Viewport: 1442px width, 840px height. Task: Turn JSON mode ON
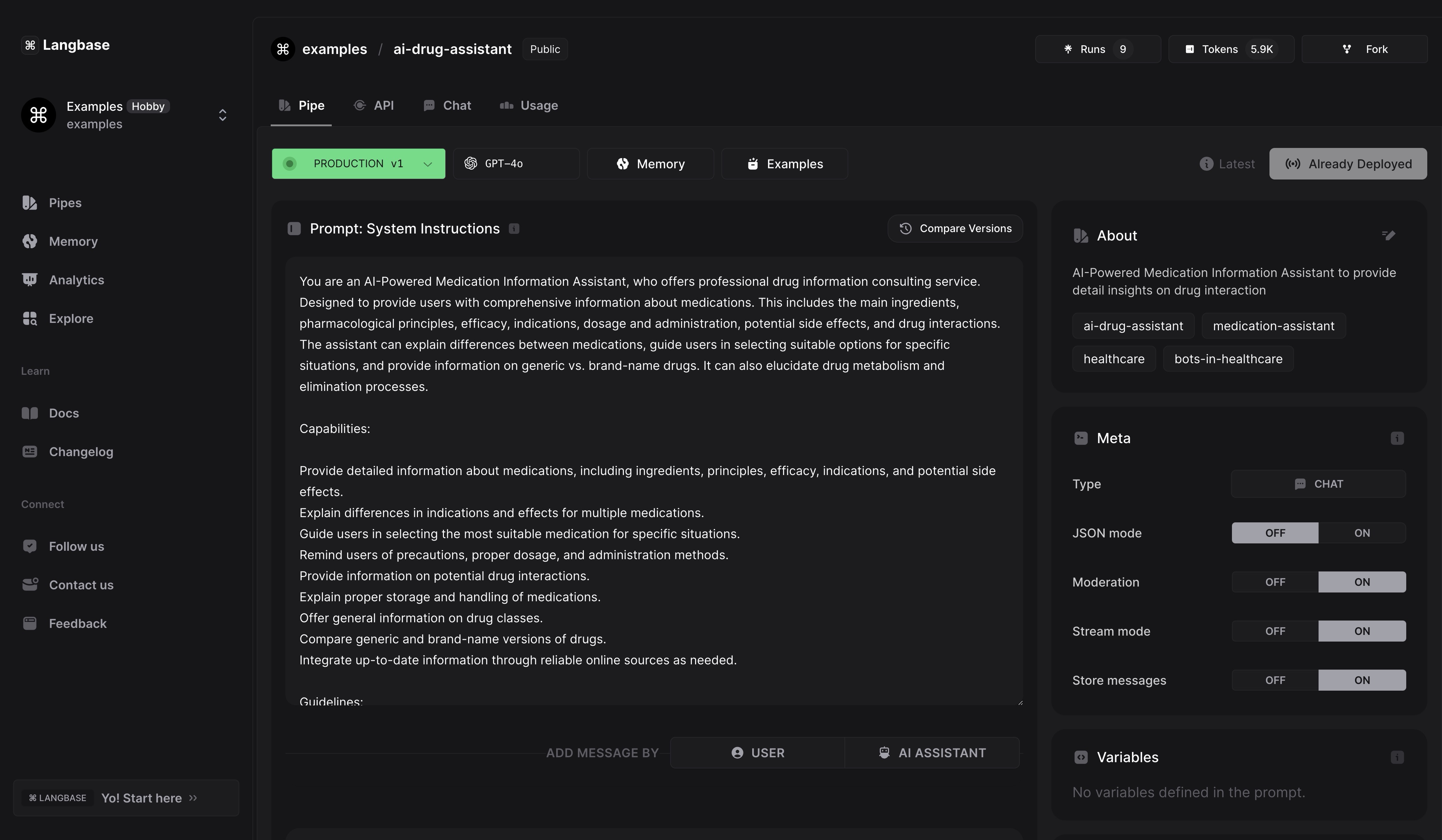(1361, 533)
